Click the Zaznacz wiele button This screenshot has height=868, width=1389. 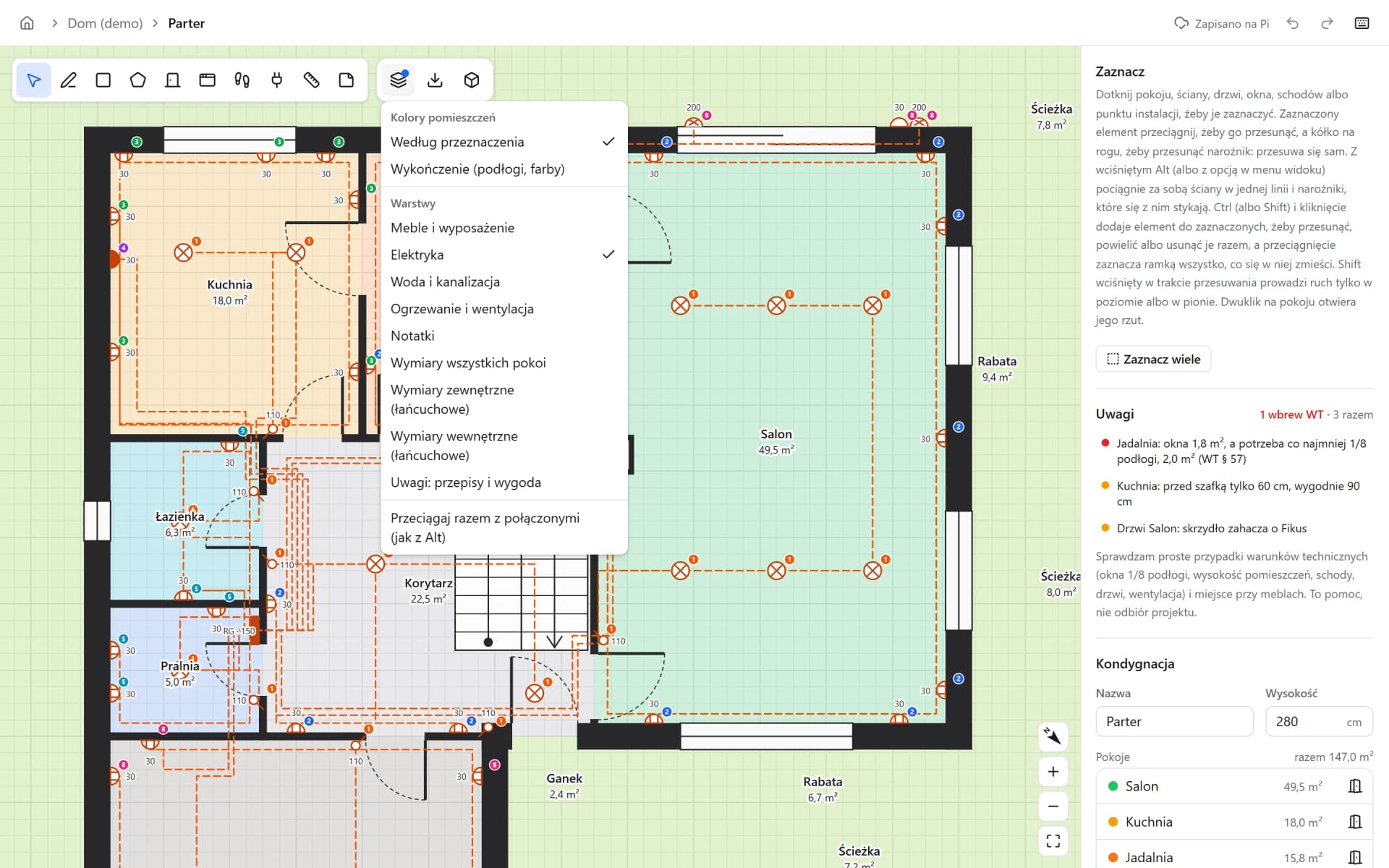click(1153, 359)
